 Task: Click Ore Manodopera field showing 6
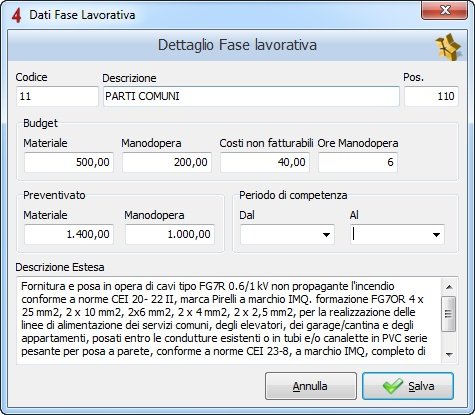(x=358, y=162)
